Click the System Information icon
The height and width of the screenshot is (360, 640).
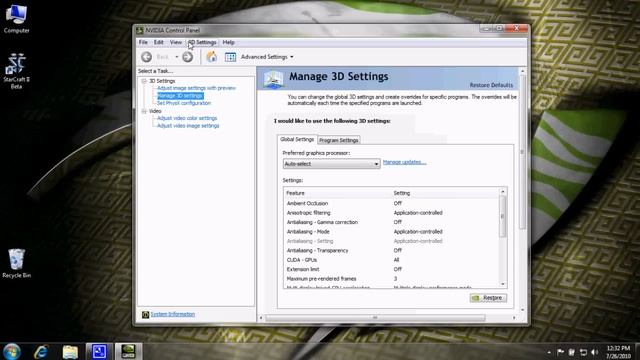pyautogui.click(x=145, y=314)
